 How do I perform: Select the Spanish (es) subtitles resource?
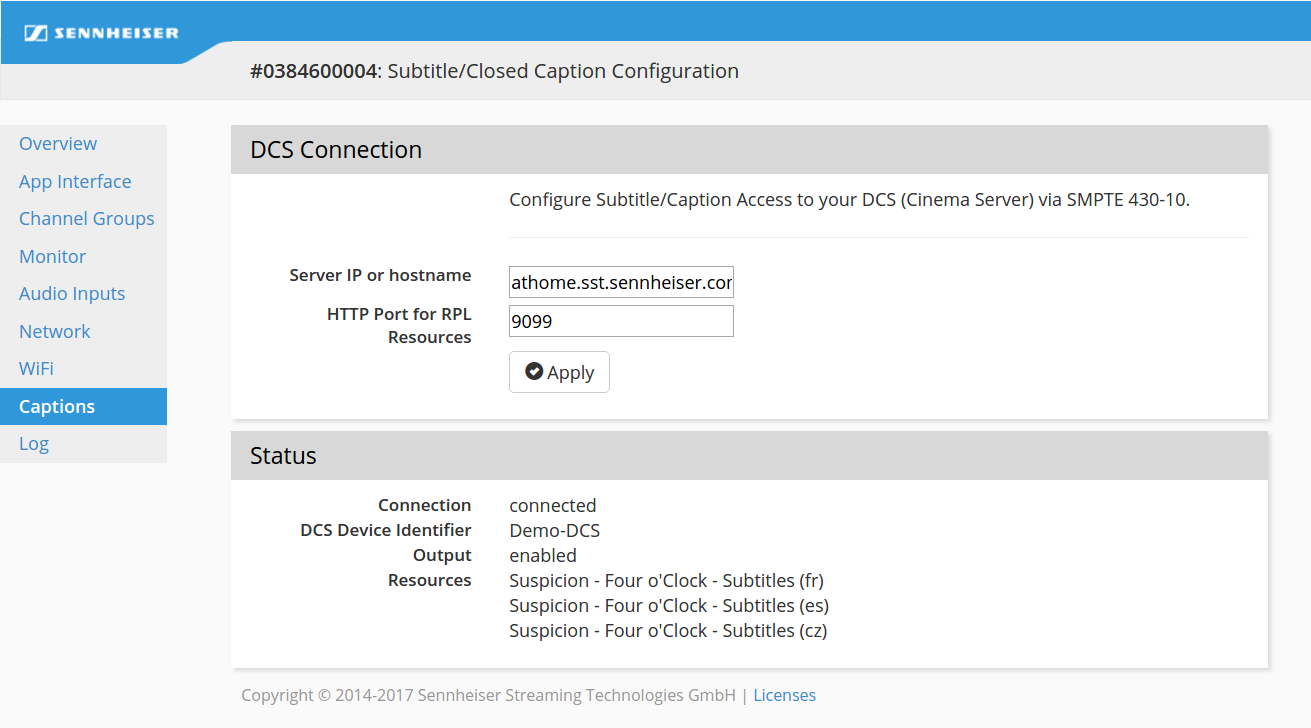point(668,606)
